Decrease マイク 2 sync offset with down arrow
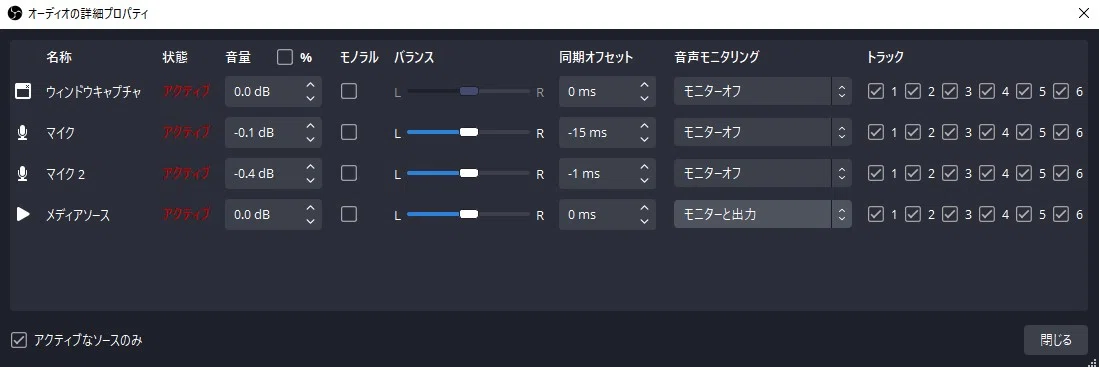Viewport: 1099px width, 367px height. (645, 180)
